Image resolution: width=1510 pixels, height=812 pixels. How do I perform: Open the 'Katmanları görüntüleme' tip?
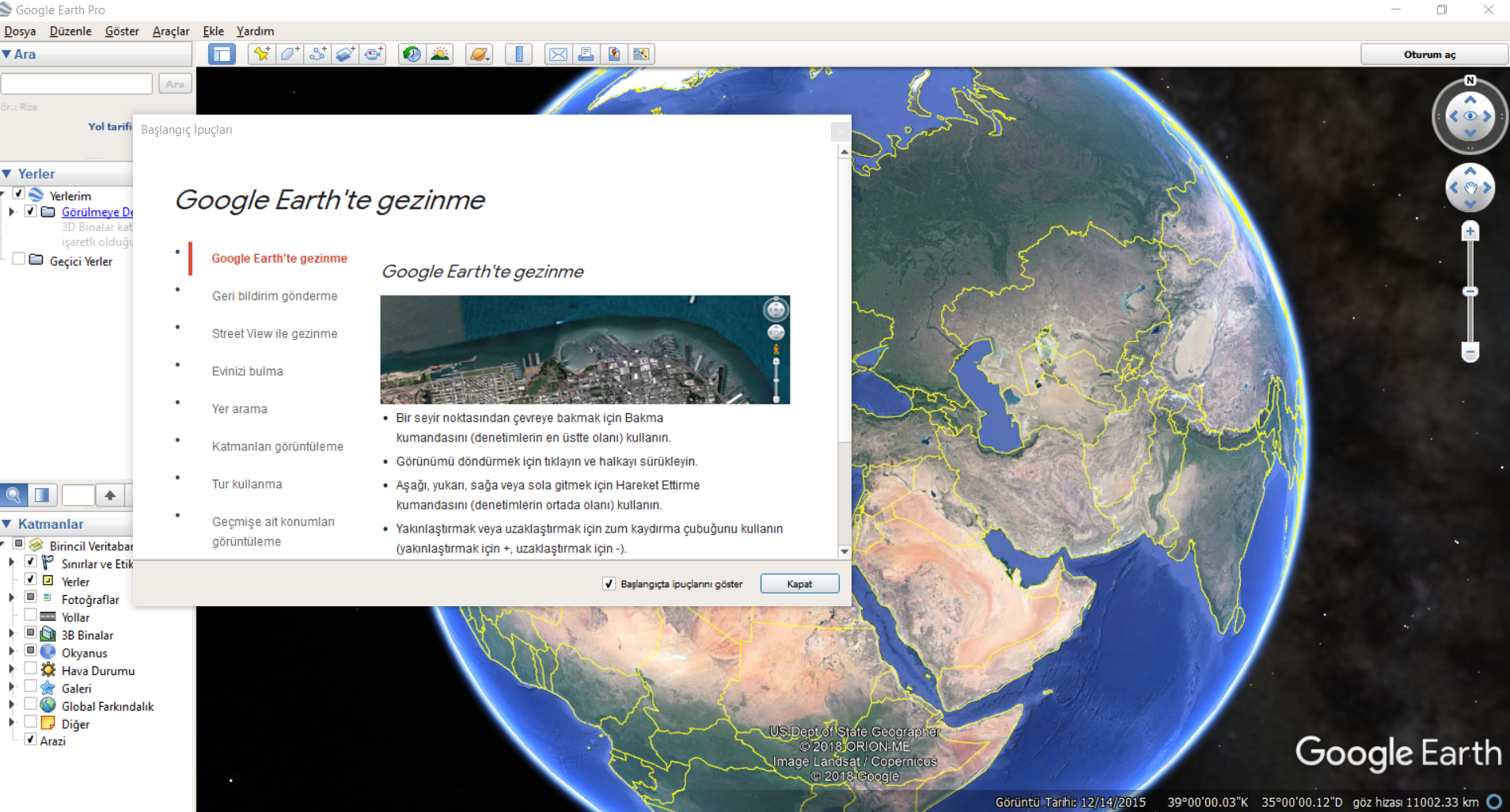(x=278, y=446)
